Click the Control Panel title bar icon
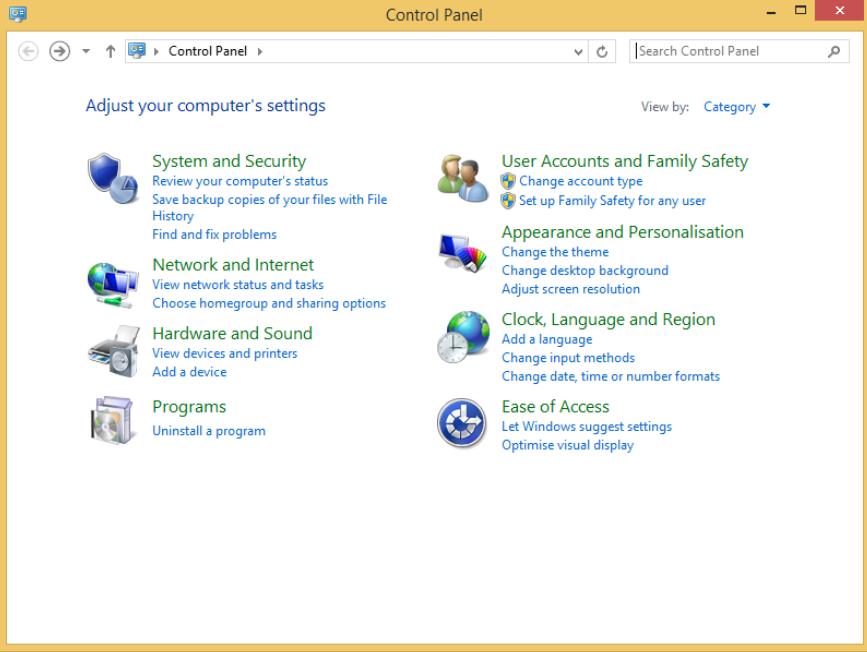The image size is (867, 652). click(18, 14)
